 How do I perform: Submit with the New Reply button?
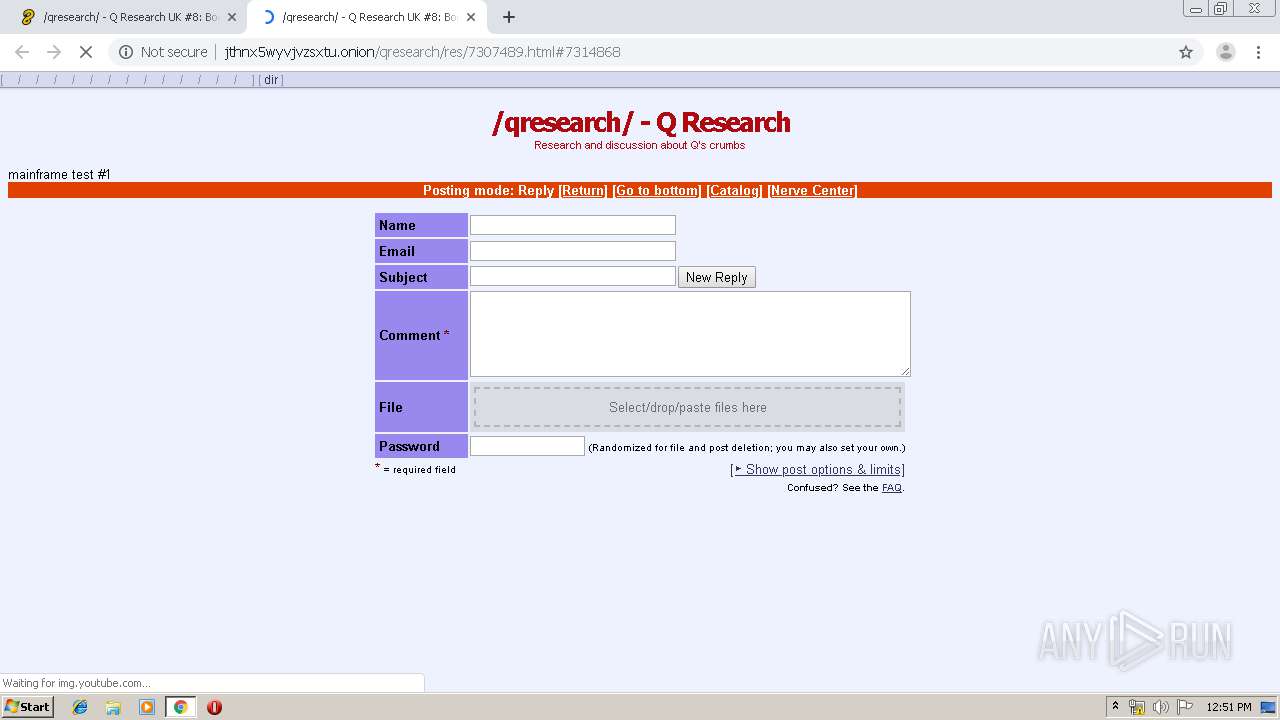[717, 277]
